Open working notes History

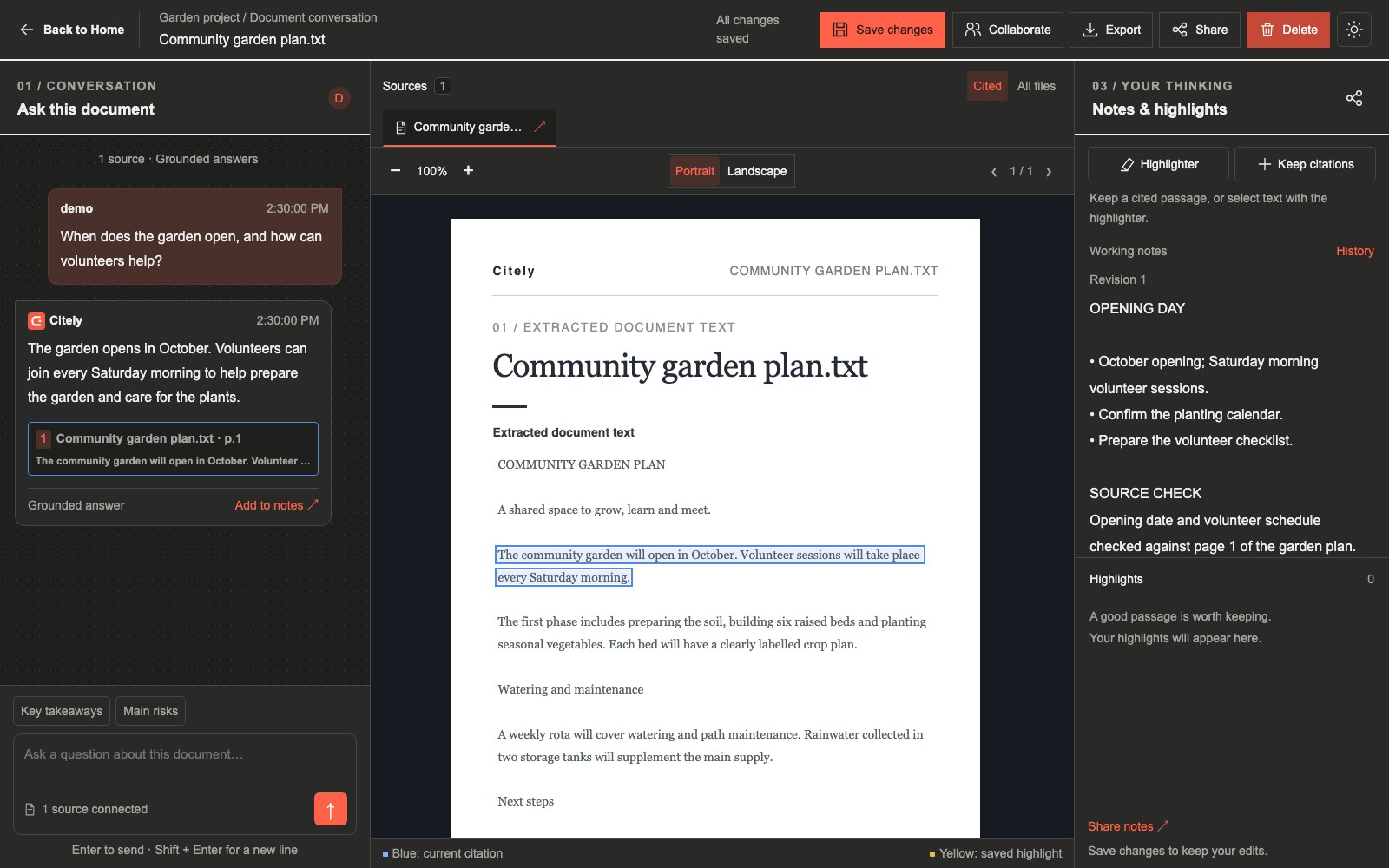pos(1354,251)
